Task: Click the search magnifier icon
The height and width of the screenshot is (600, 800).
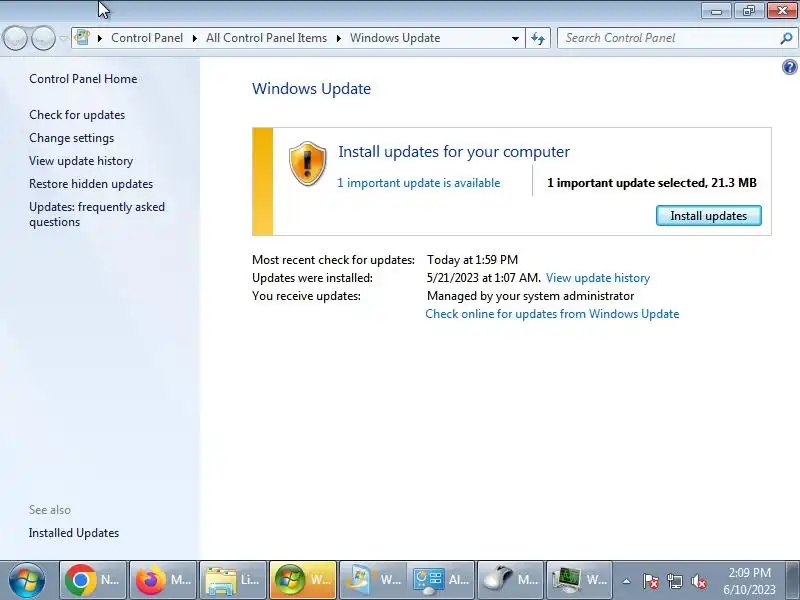Action: pyautogui.click(x=786, y=38)
